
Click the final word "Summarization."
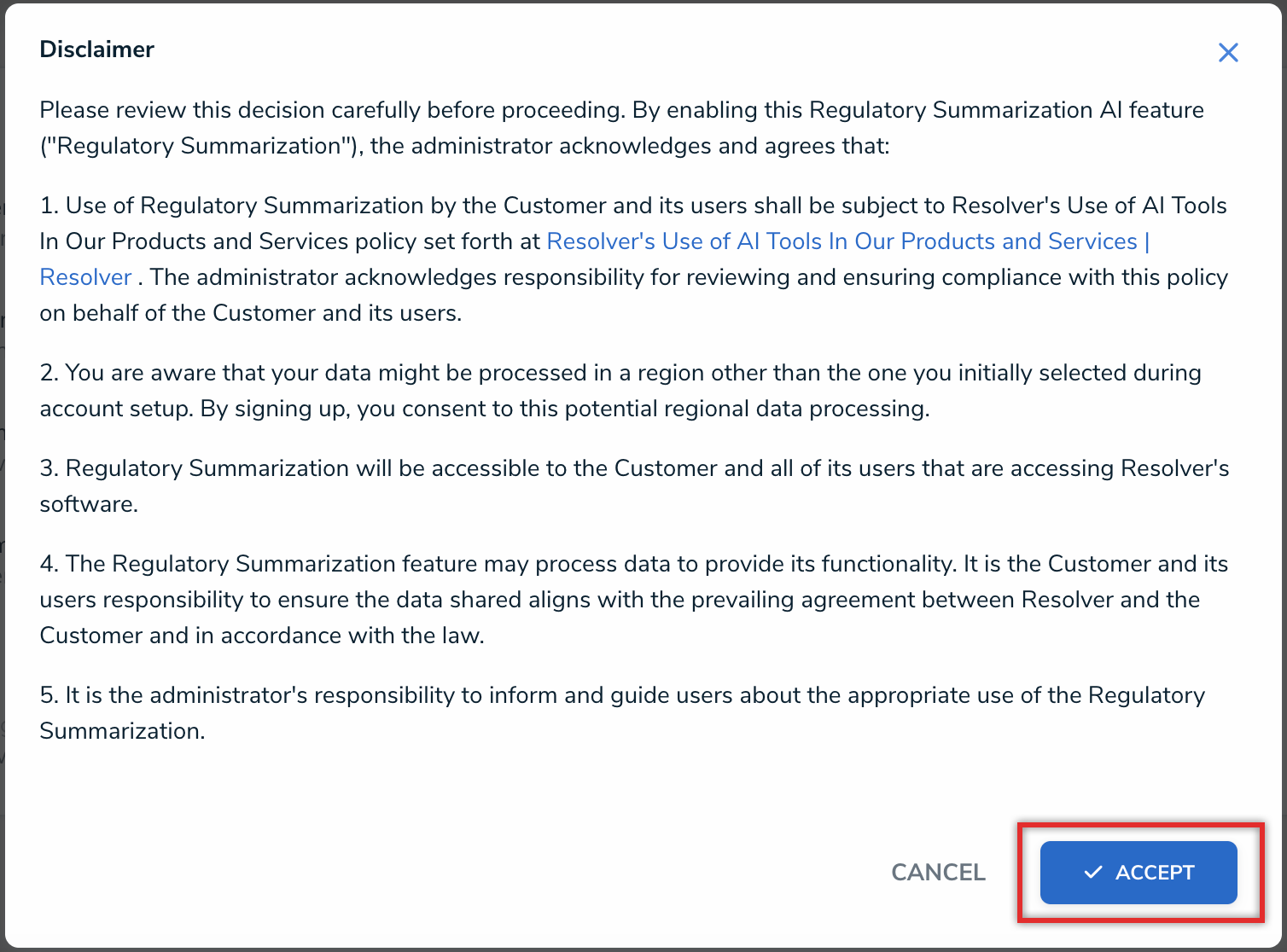click(x=122, y=731)
